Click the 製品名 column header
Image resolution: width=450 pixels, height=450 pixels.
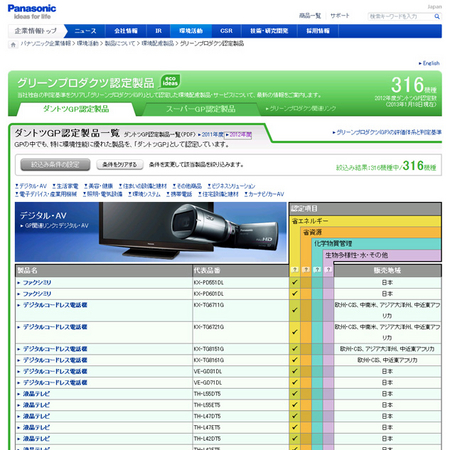(x=104, y=271)
